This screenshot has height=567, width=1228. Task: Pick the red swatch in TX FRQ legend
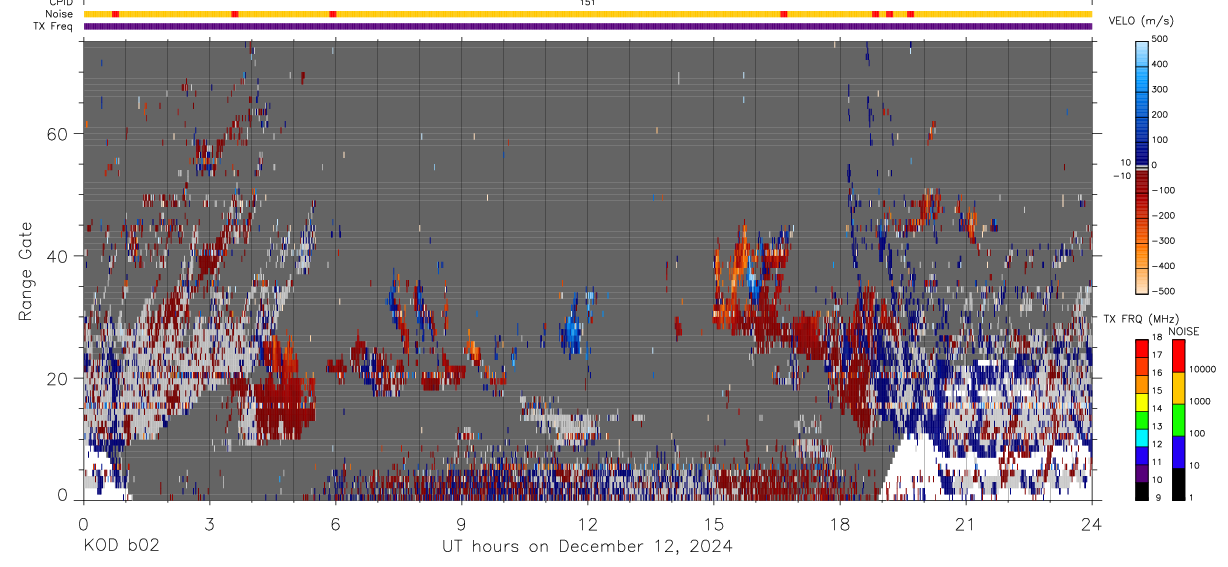click(1142, 349)
